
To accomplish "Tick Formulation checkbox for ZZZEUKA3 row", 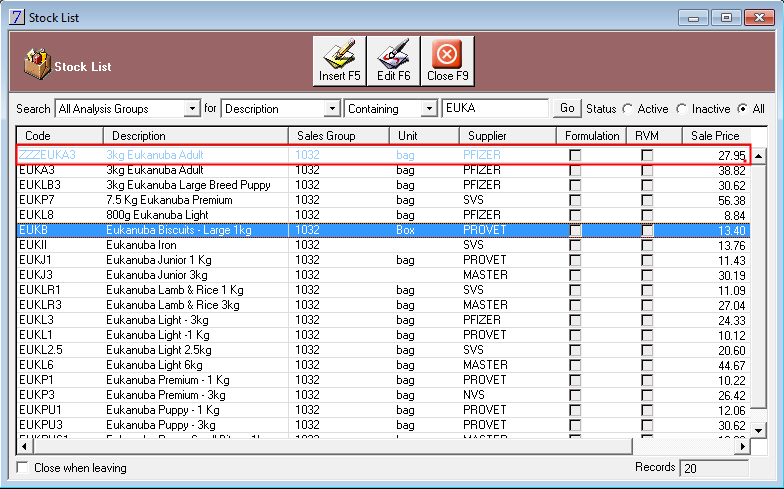I will [575, 155].
